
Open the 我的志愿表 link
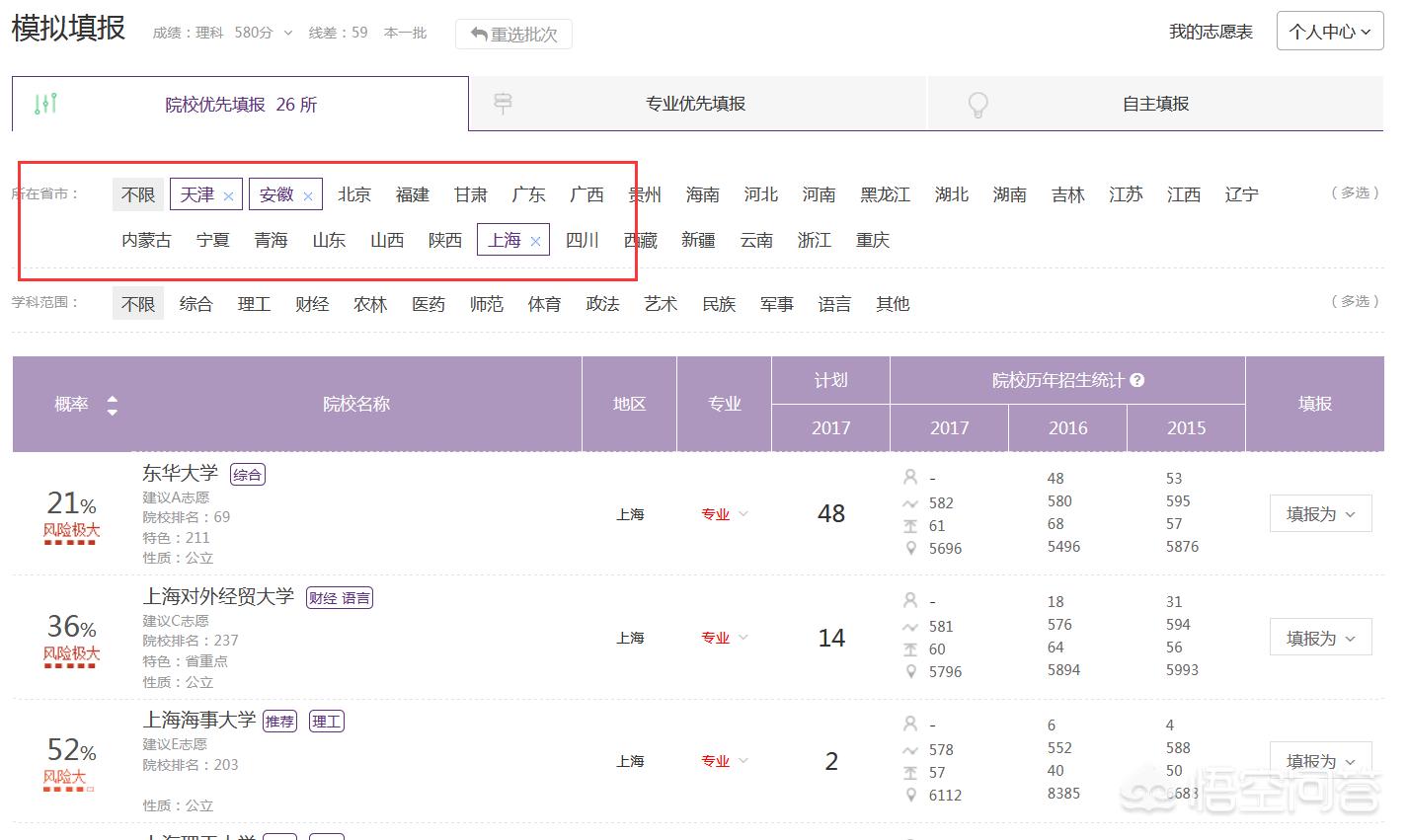[1211, 32]
